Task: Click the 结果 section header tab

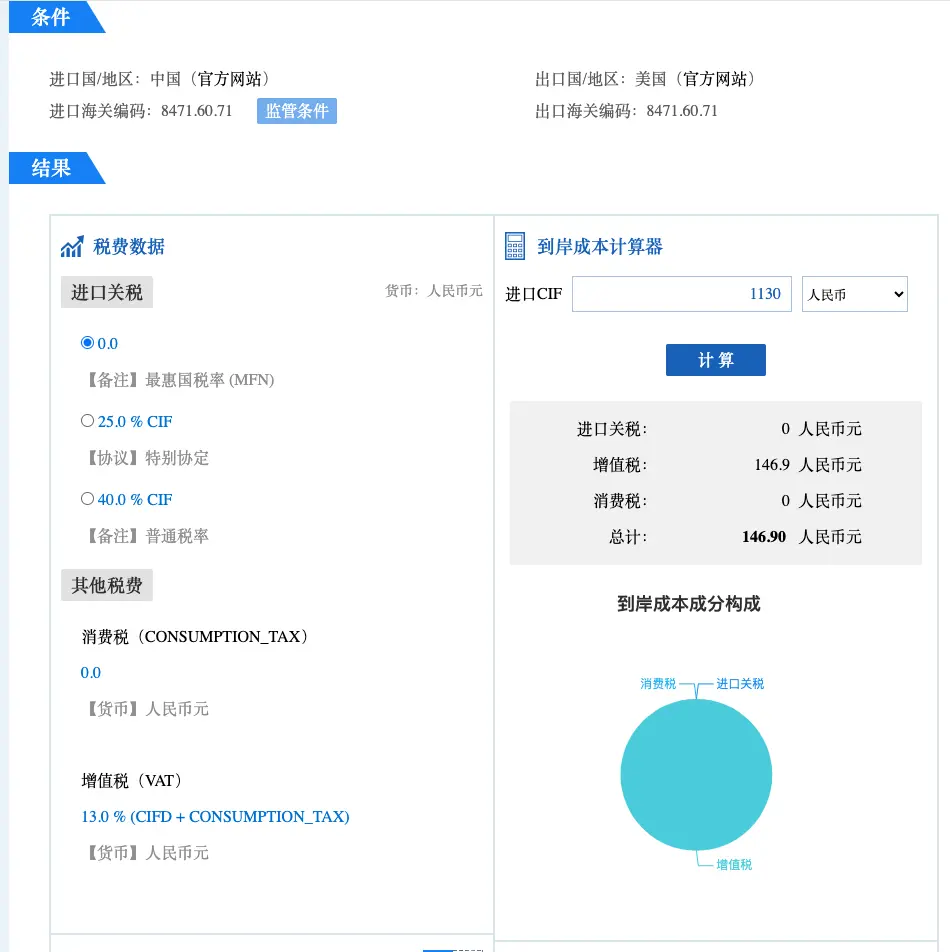Action: pyautogui.click(x=51, y=168)
